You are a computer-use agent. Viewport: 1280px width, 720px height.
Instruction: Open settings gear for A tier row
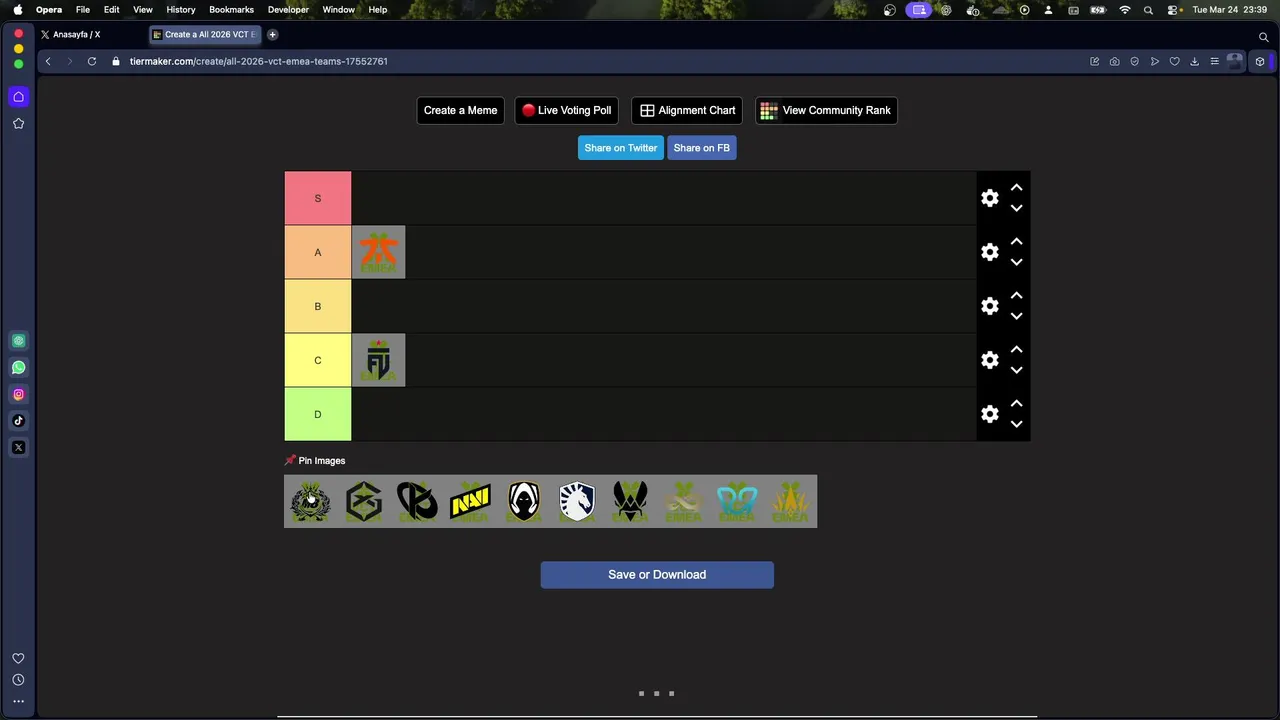[x=990, y=252]
